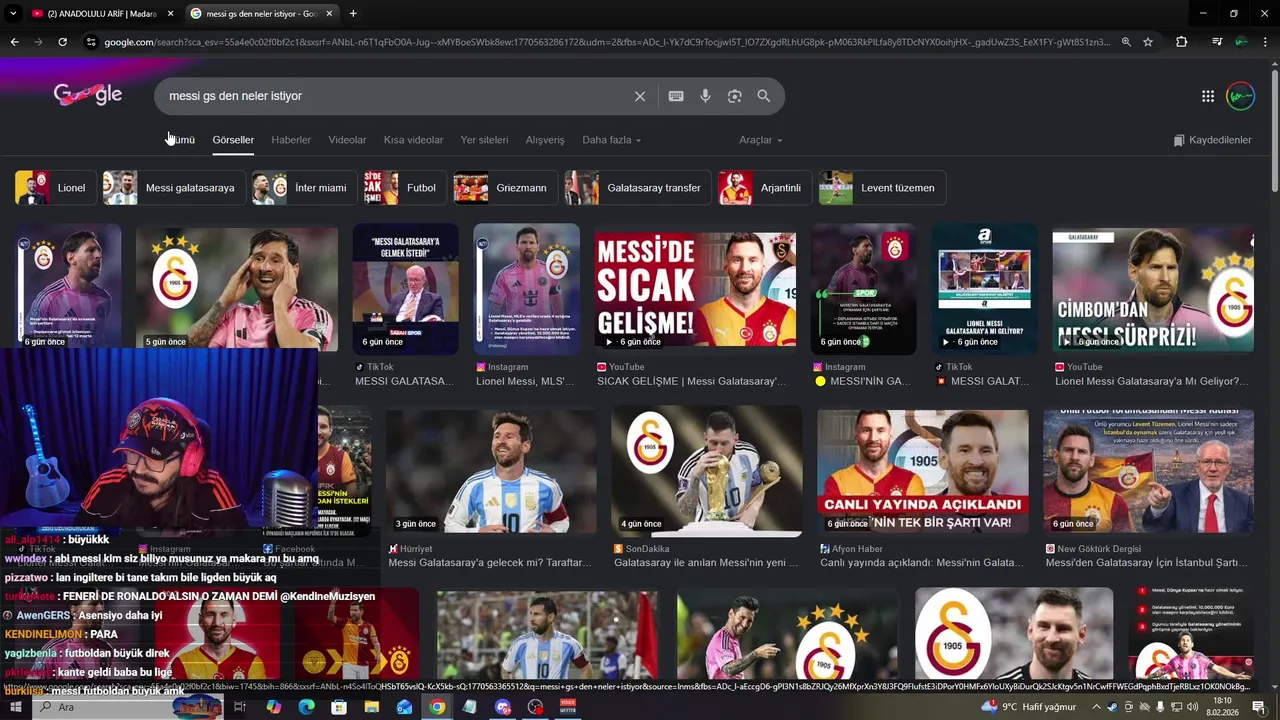Select the Alışveriş search tab

pos(545,140)
